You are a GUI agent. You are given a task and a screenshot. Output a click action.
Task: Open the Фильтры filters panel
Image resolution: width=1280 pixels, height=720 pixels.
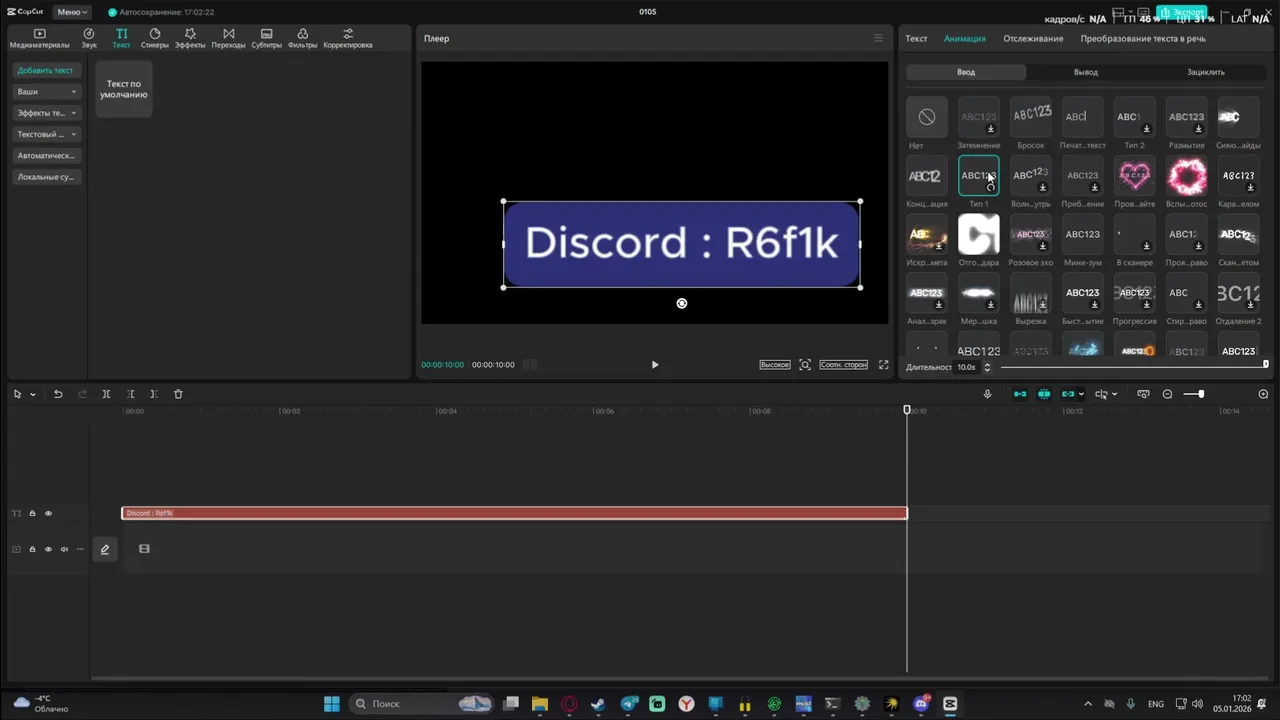tap(303, 38)
